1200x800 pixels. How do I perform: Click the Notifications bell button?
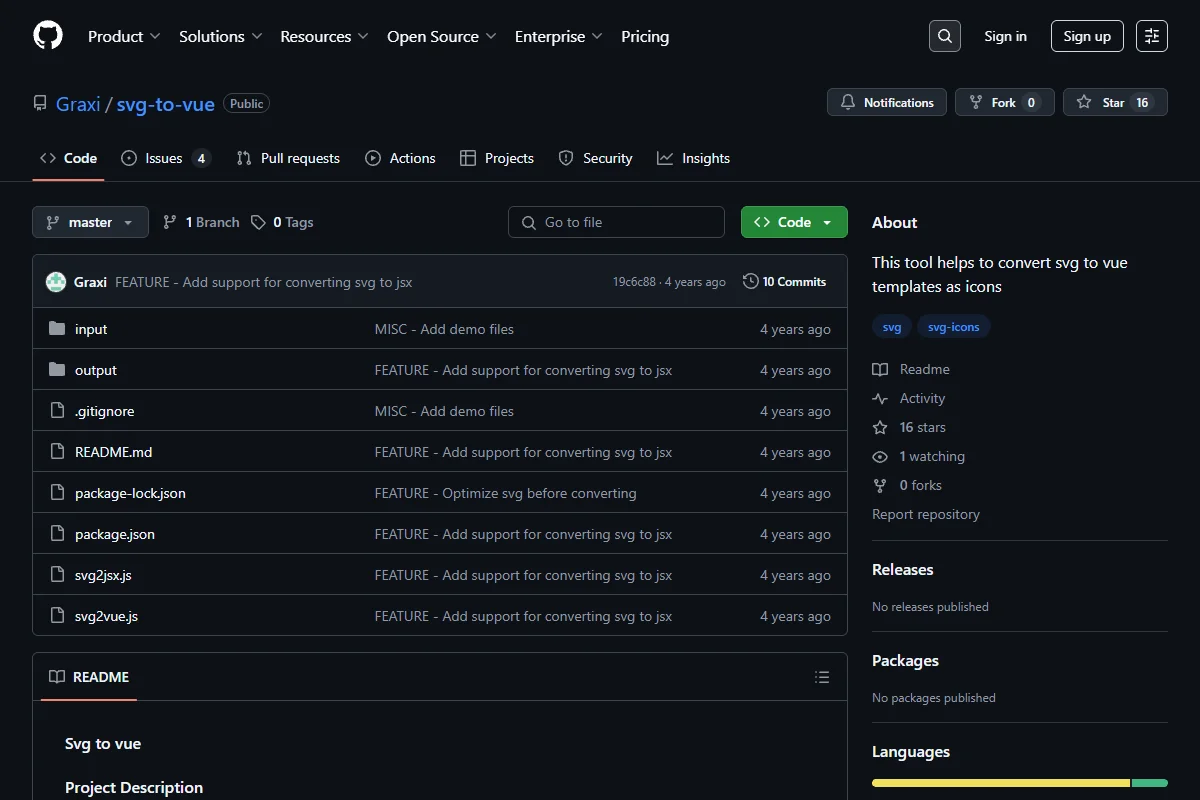click(887, 102)
